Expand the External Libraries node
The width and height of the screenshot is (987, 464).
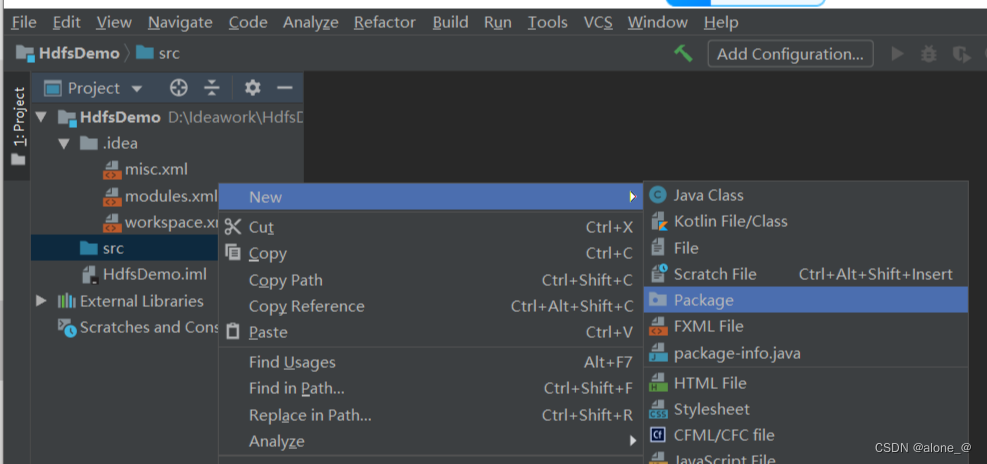click(x=42, y=301)
